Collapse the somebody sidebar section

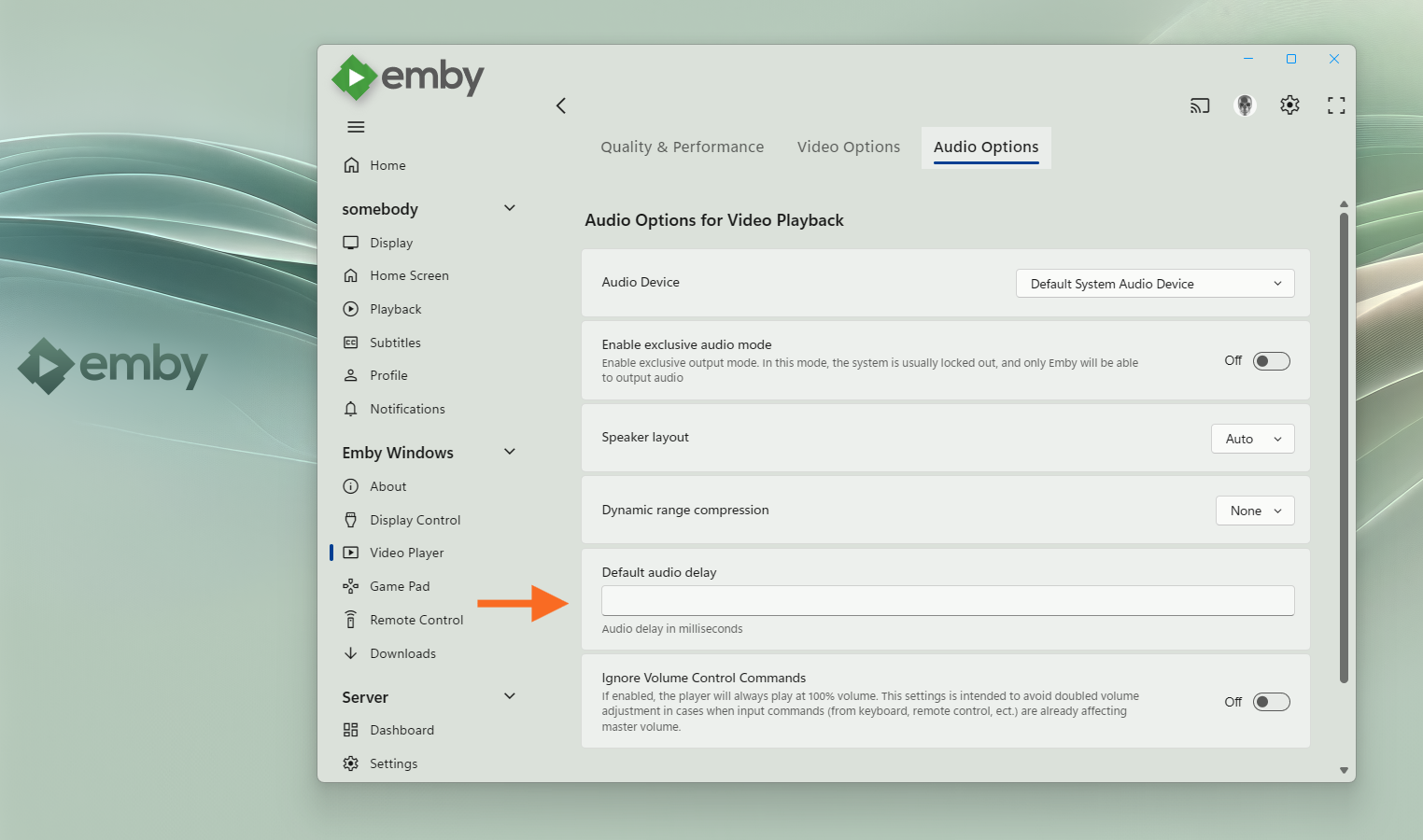point(510,208)
